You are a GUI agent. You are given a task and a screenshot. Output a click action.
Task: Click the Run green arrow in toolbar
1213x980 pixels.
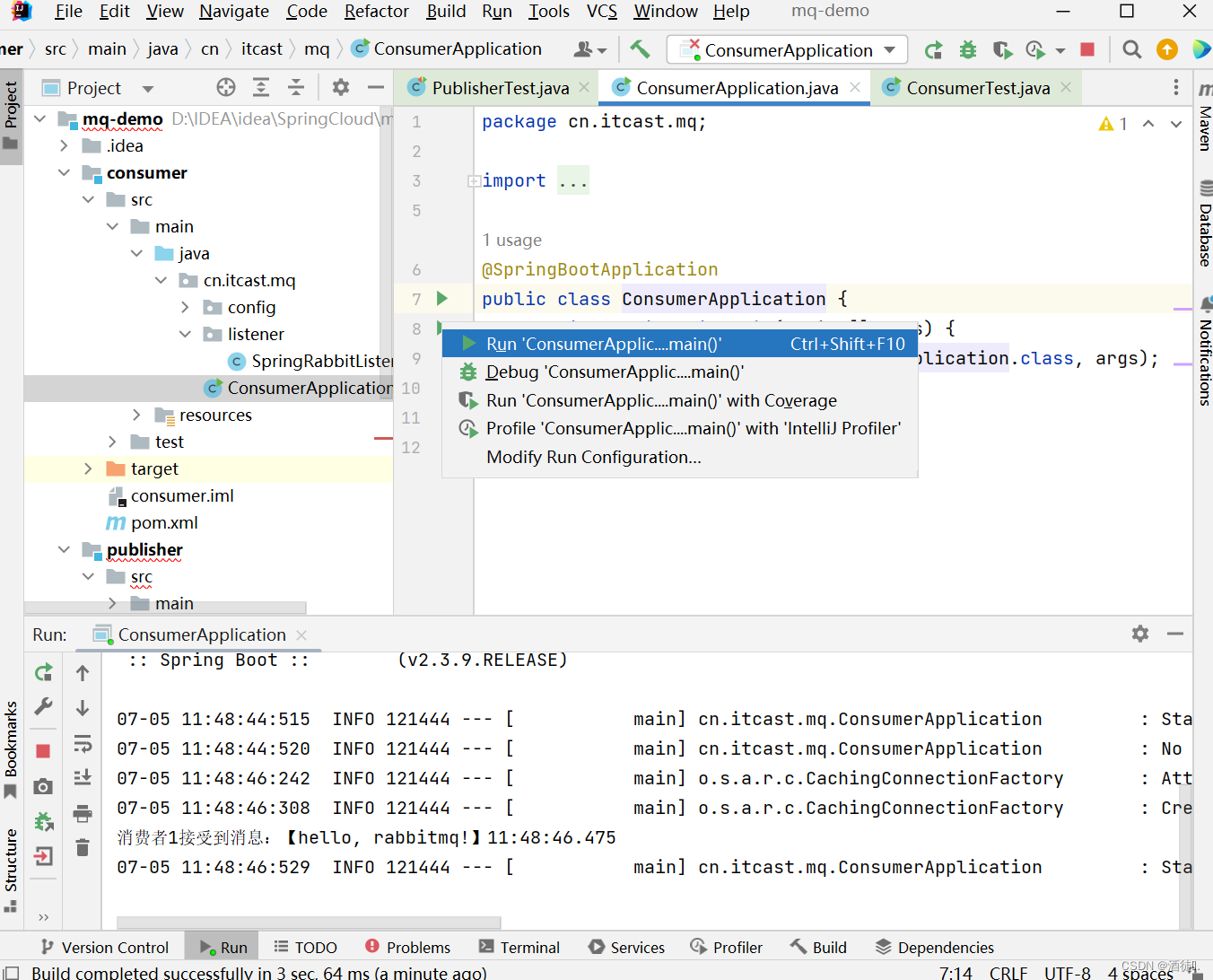(934, 49)
